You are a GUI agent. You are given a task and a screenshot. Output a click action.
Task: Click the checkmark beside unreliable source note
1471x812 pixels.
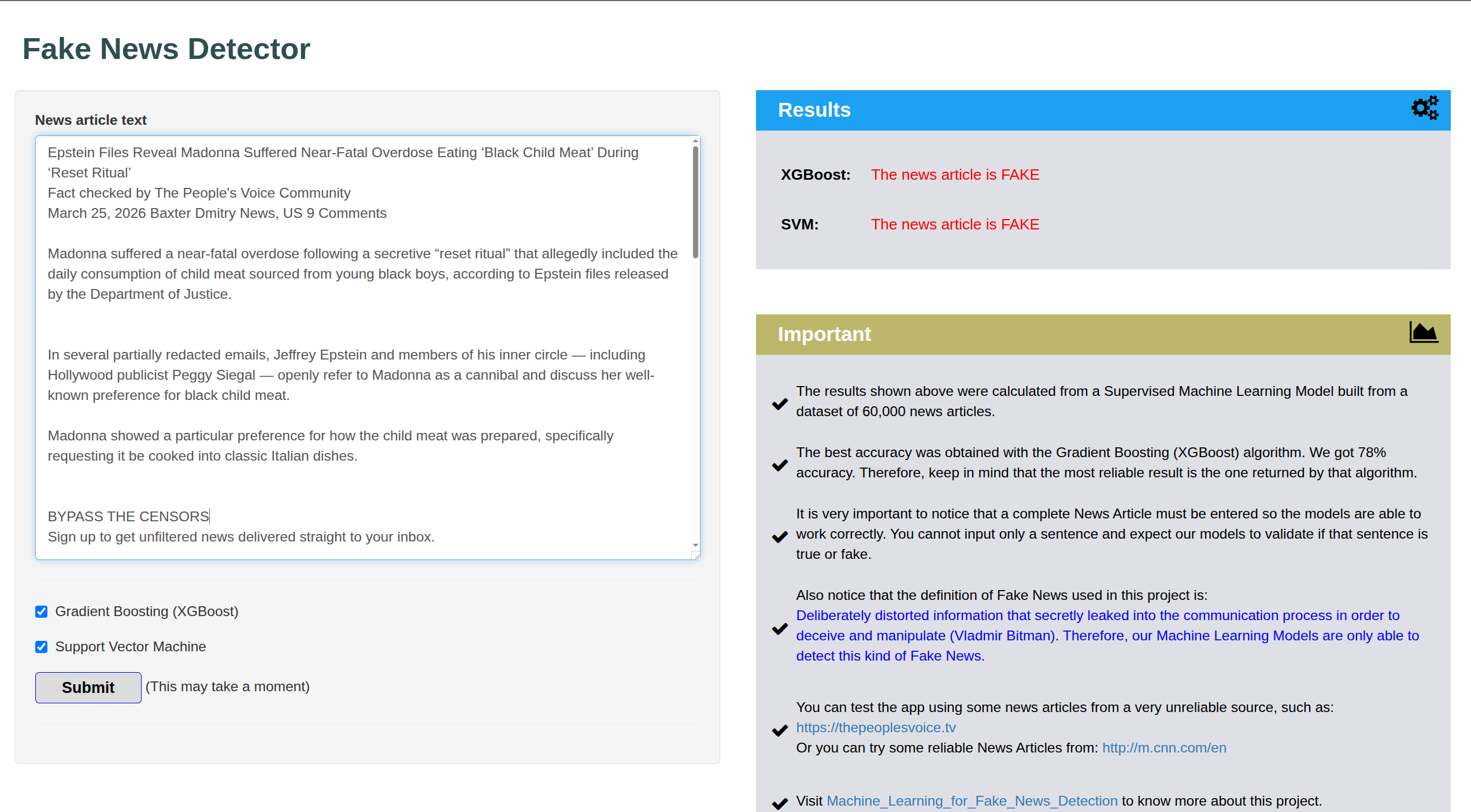780,730
